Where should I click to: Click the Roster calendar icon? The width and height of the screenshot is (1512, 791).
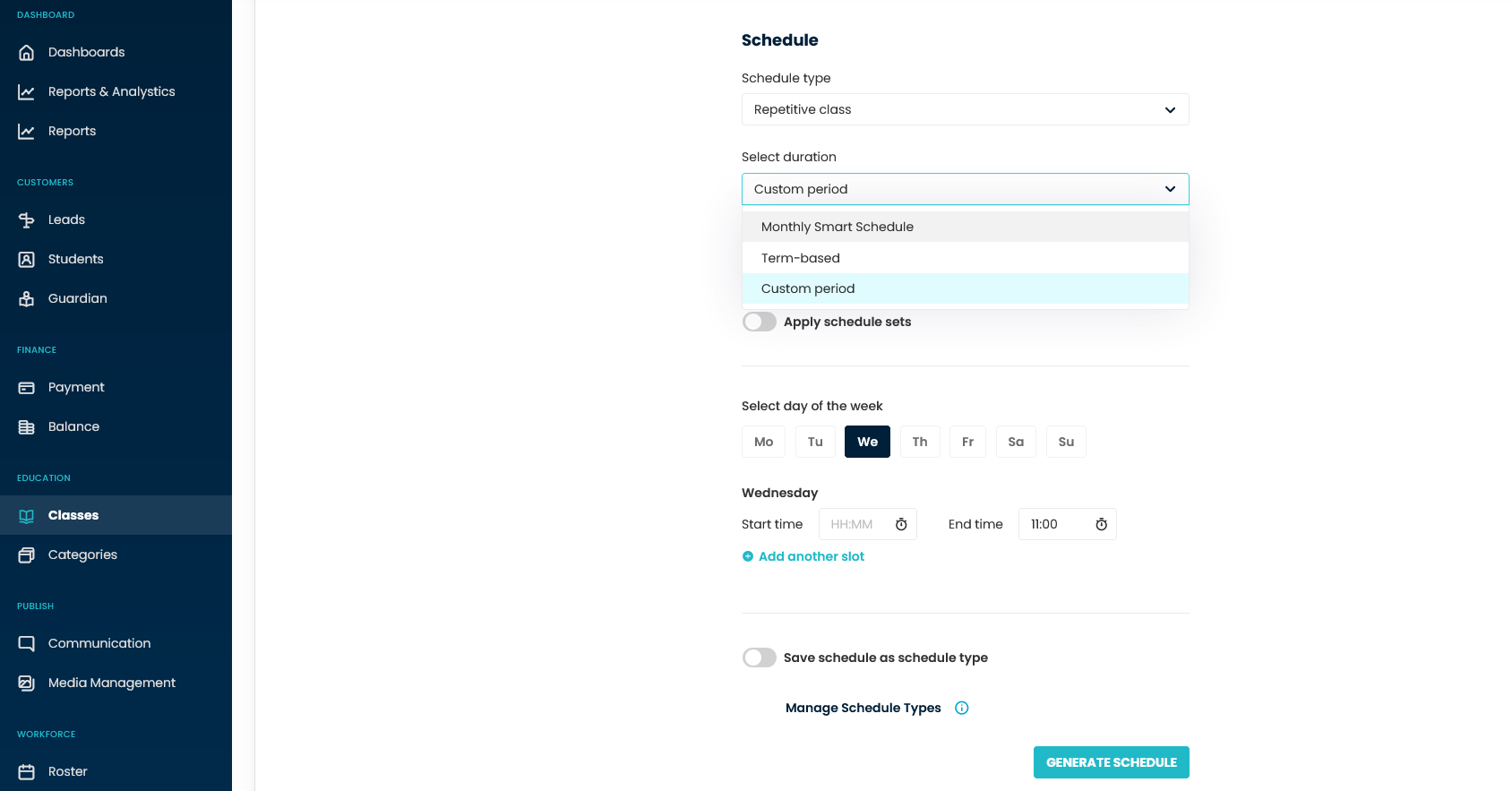coord(27,771)
